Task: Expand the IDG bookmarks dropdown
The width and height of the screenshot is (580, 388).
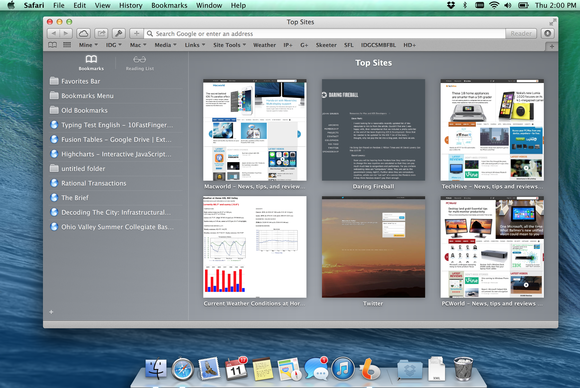Action: (114, 45)
